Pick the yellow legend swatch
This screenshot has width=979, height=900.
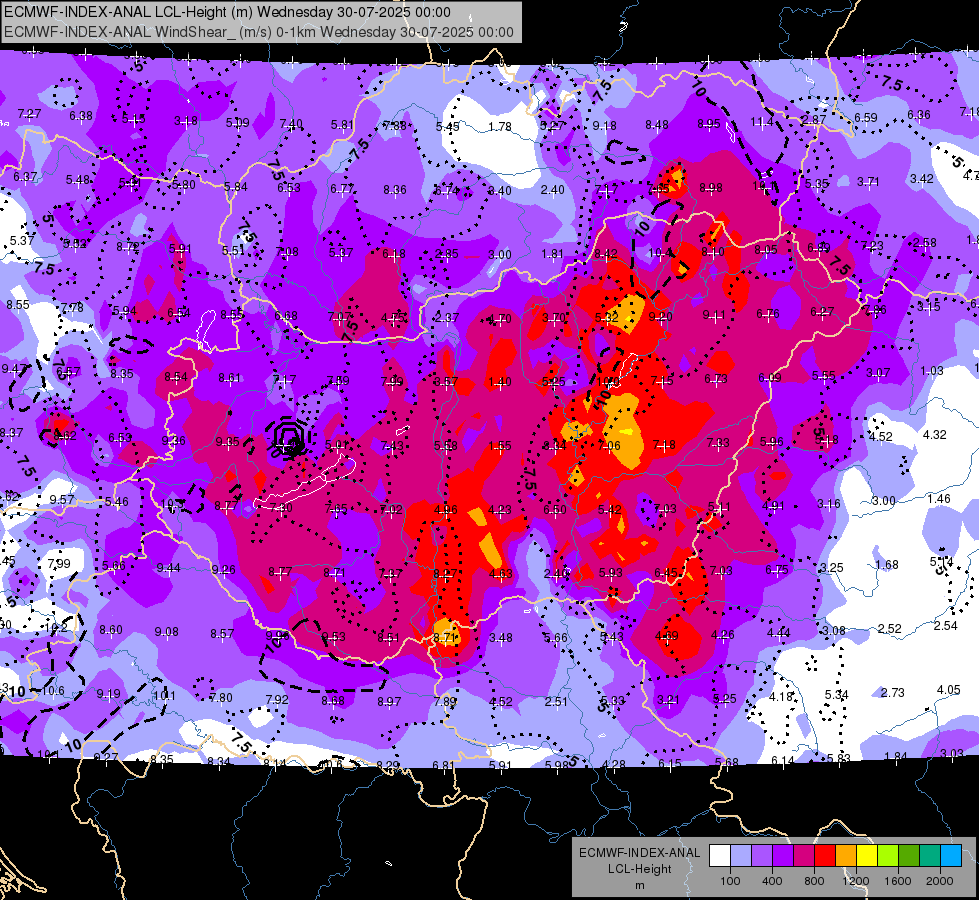(867, 856)
